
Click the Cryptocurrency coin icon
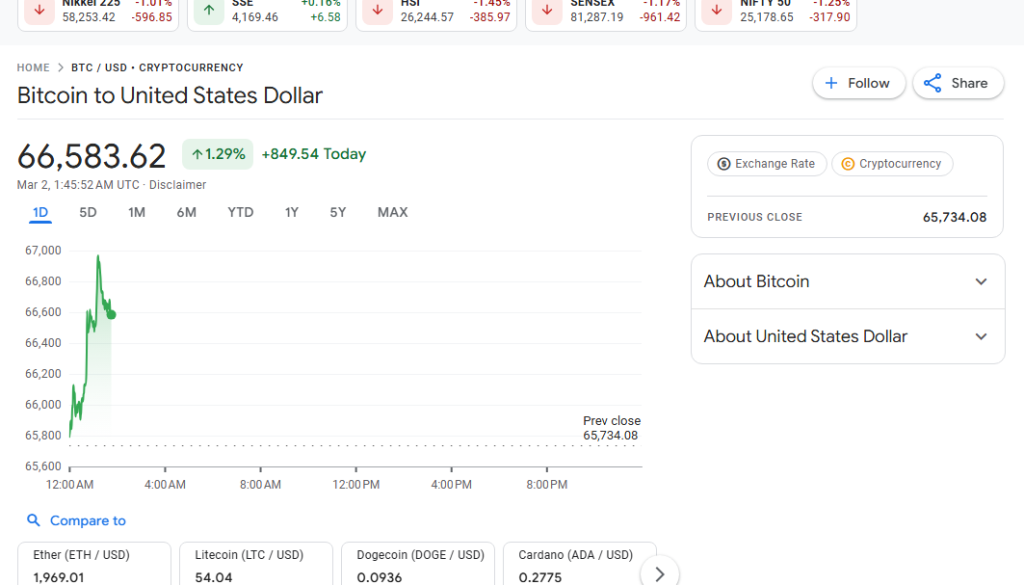(x=848, y=164)
